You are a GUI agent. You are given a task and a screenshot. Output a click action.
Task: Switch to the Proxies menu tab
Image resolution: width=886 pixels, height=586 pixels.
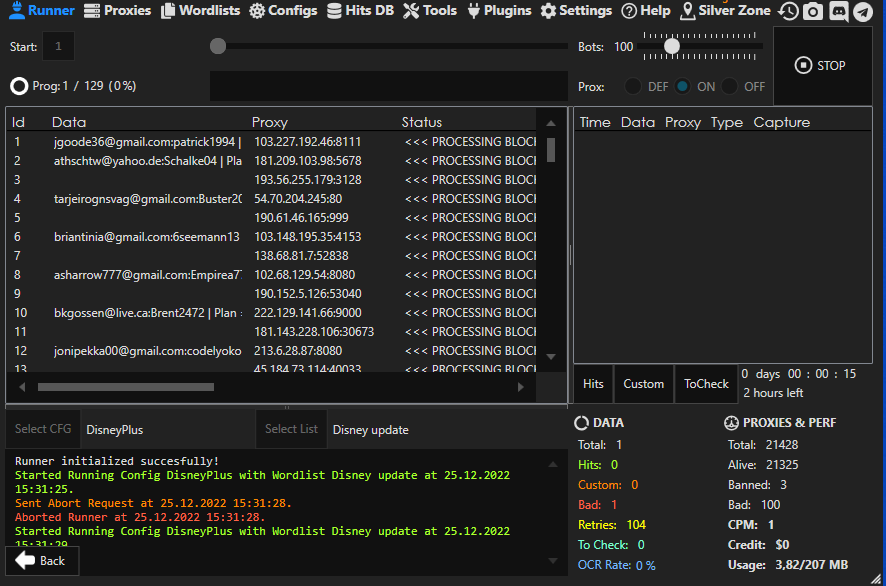(117, 11)
